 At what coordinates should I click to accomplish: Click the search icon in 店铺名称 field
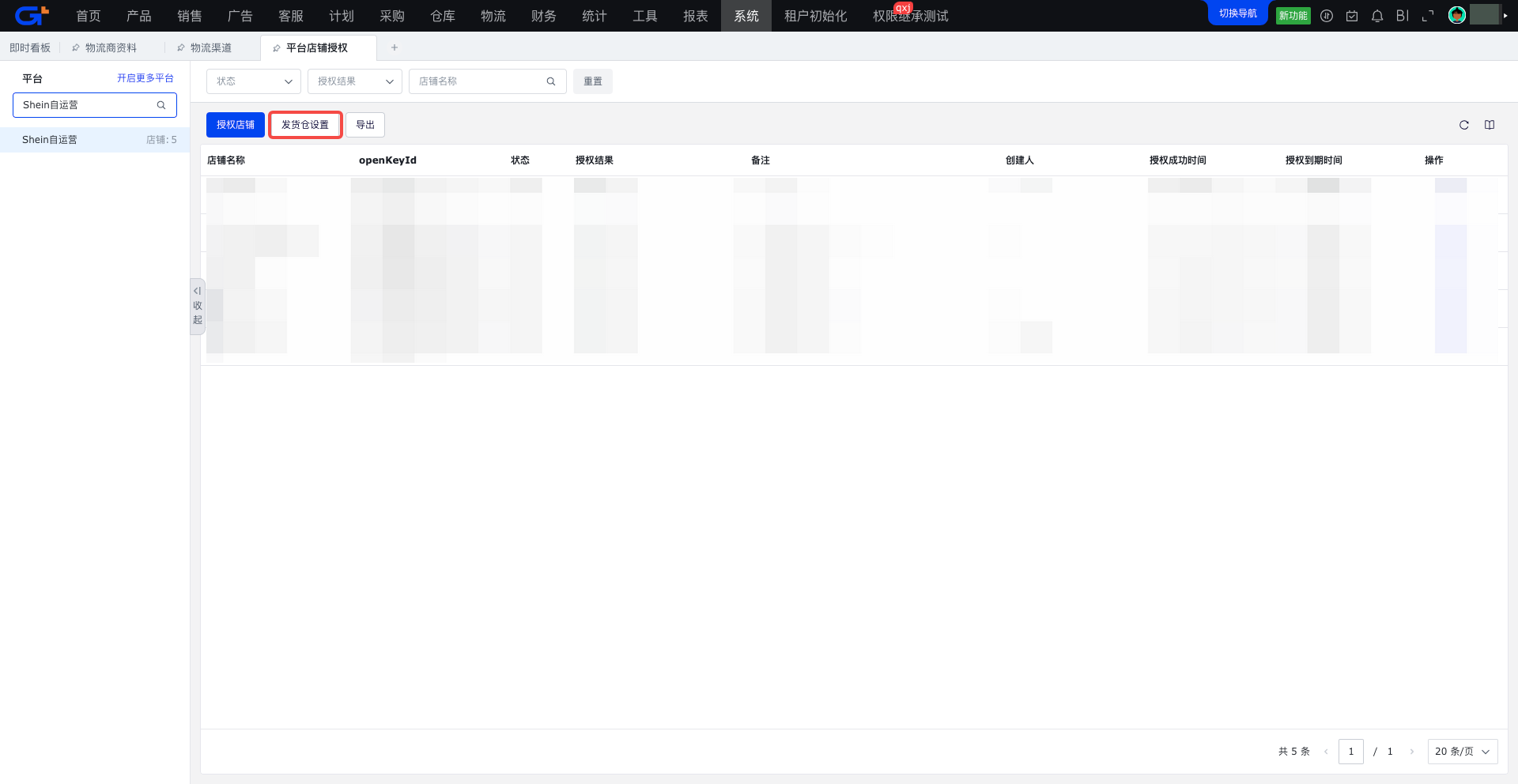click(x=551, y=81)
